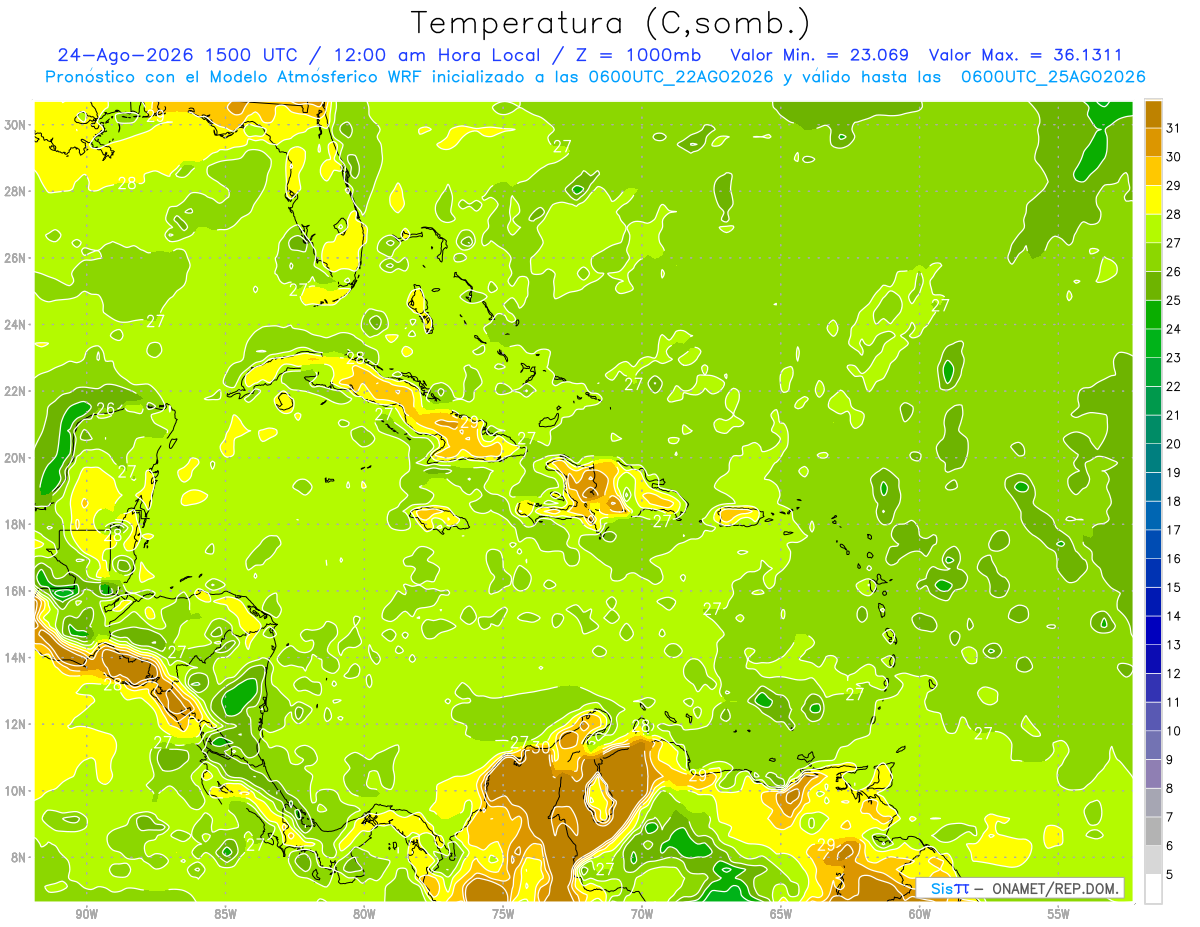Click the '21' value on the color scale

tap(1173, 415)
